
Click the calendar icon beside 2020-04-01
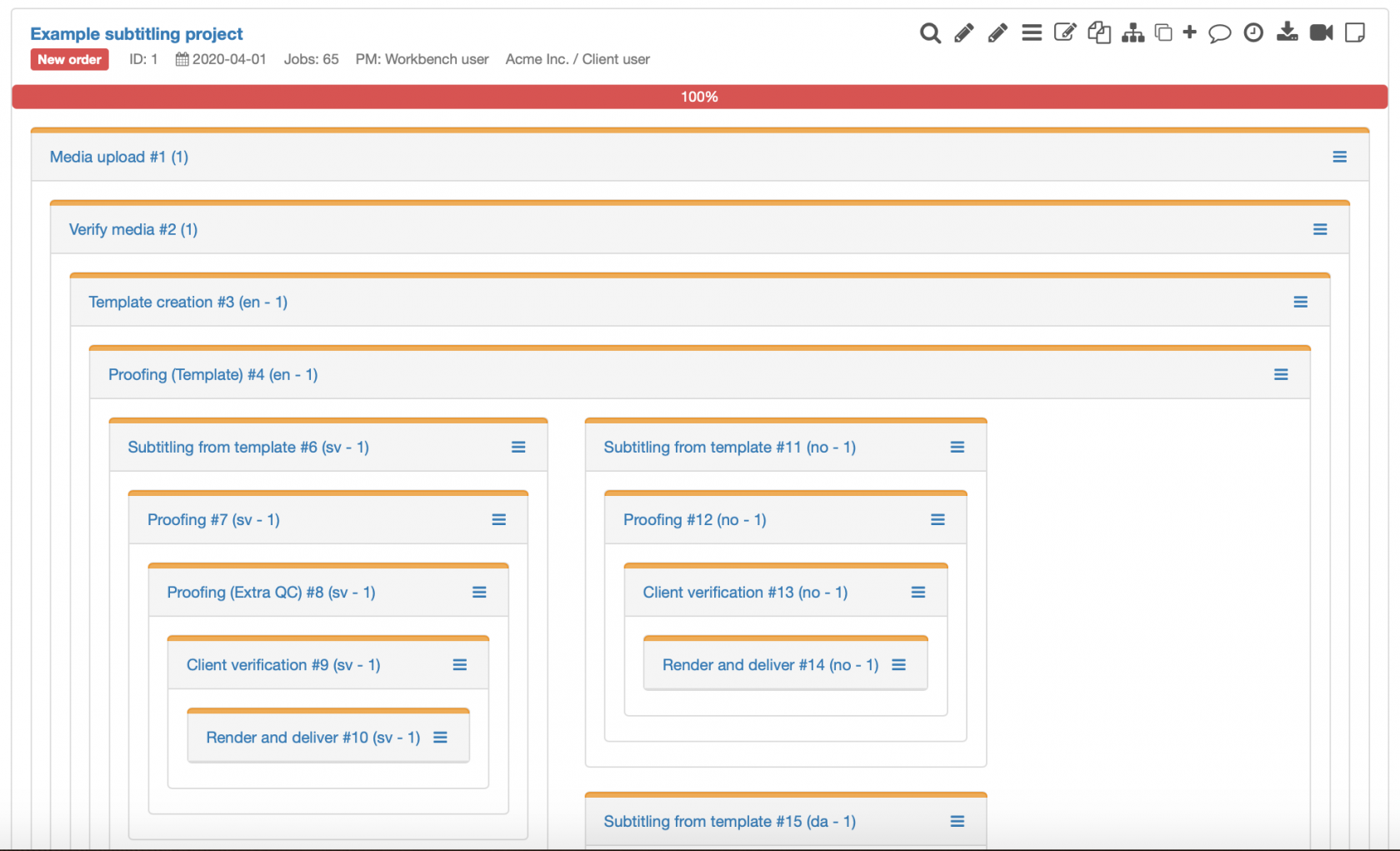click(182, 59)
